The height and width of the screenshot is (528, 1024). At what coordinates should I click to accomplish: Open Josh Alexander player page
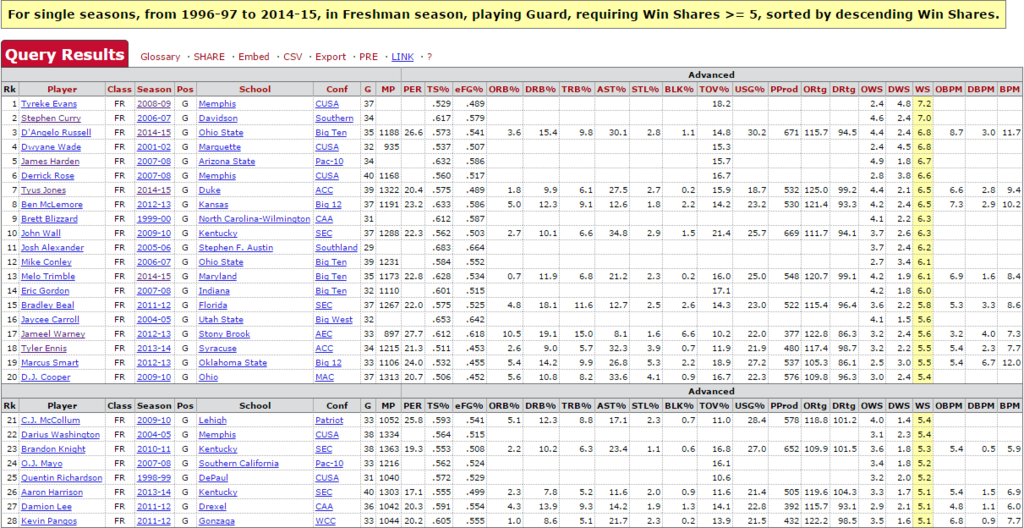52,248
